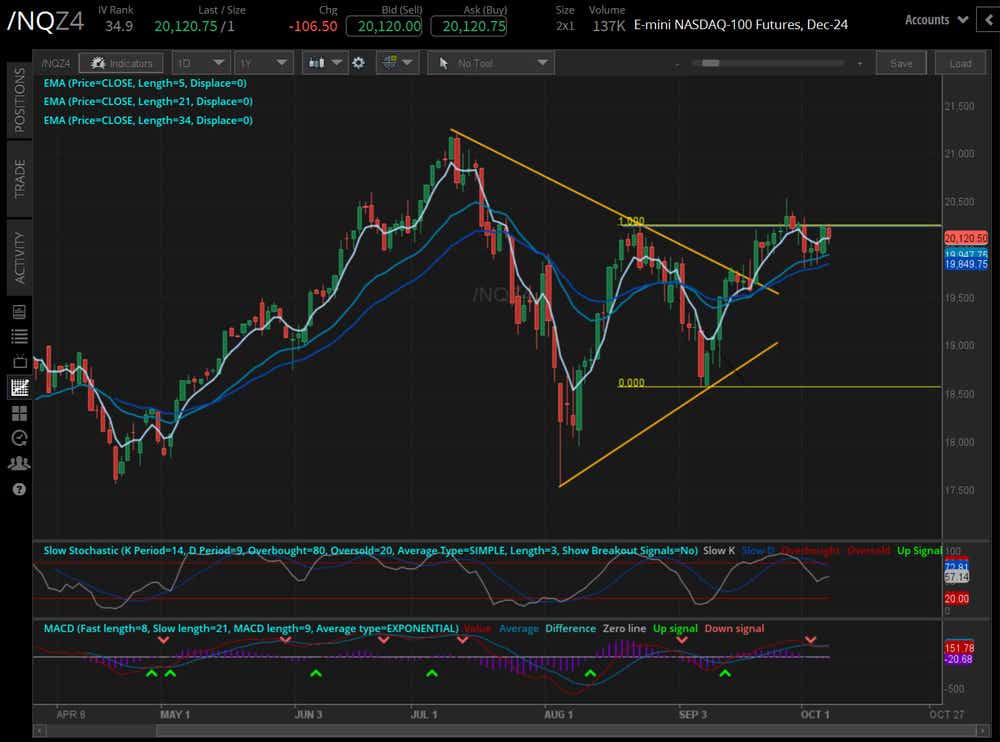This screenshot has width=1000, height=742.
Task: Click the 1.000 Fibonacci level label
Action: coord(631,221)
